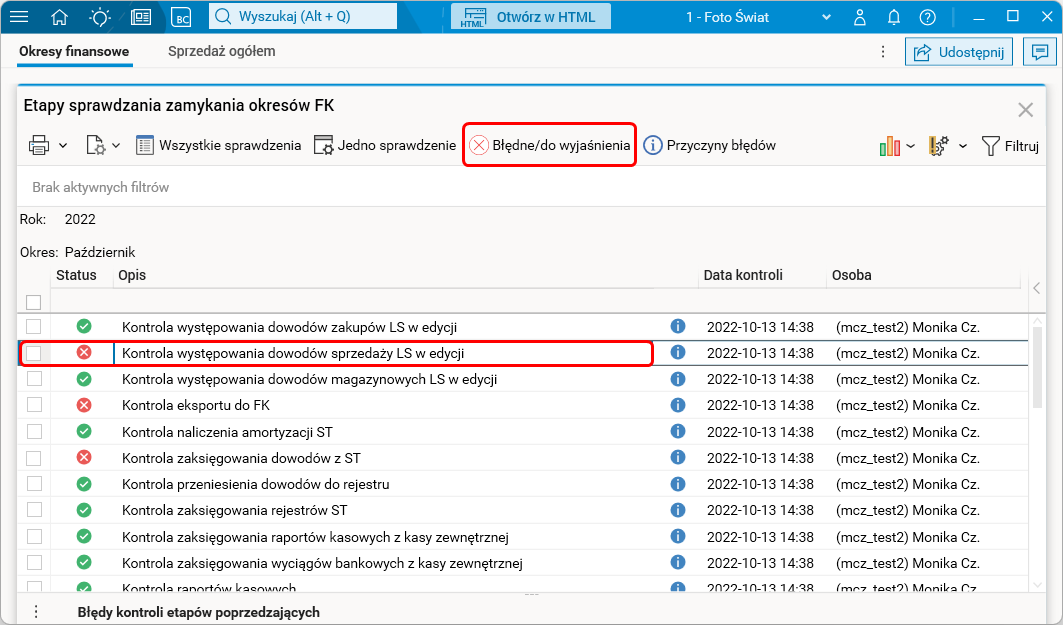Check the przeniesienia dowodów do rejestru checkbox

(33, 484)
